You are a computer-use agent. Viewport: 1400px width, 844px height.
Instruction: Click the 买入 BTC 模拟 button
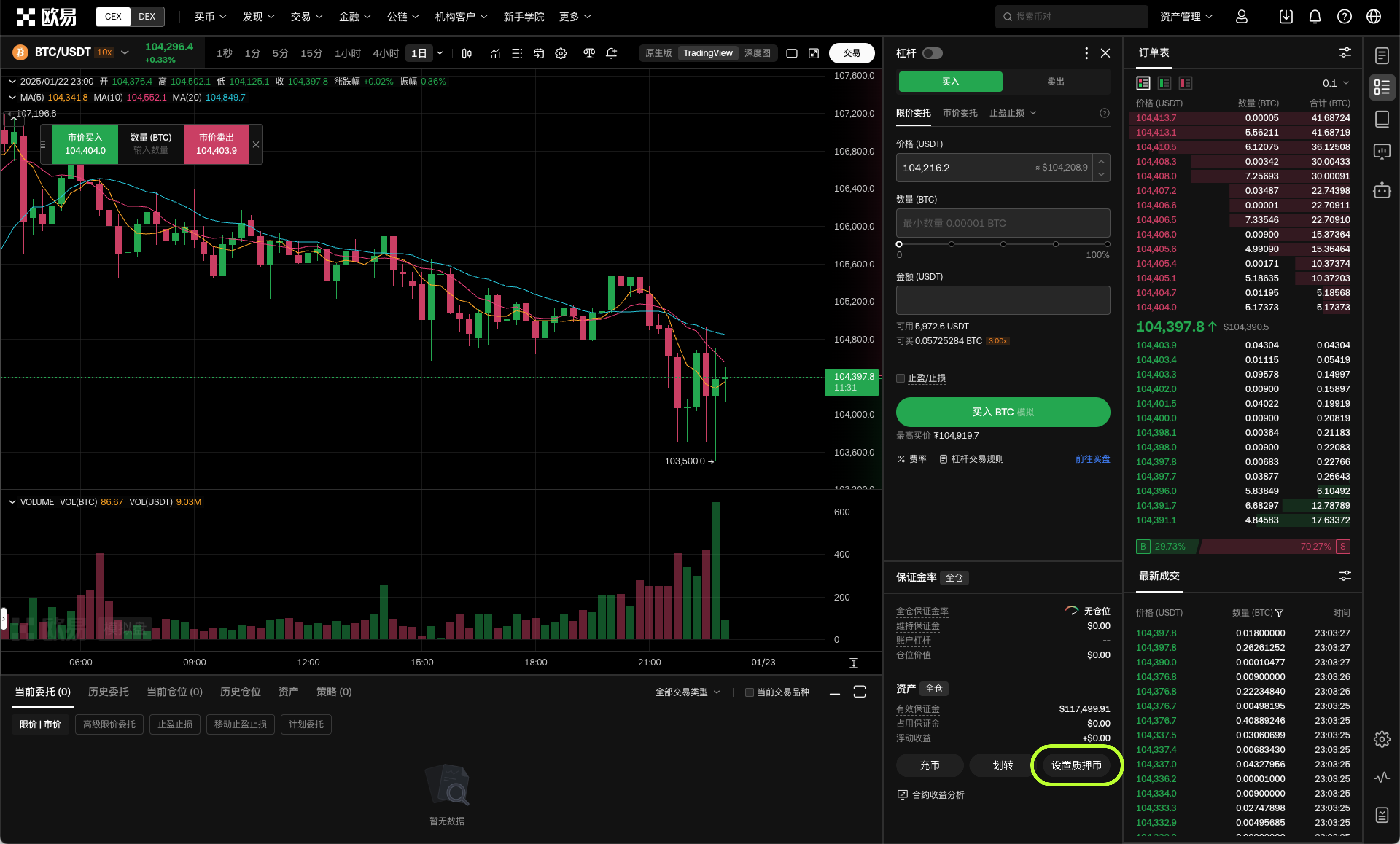(1002, 413)
